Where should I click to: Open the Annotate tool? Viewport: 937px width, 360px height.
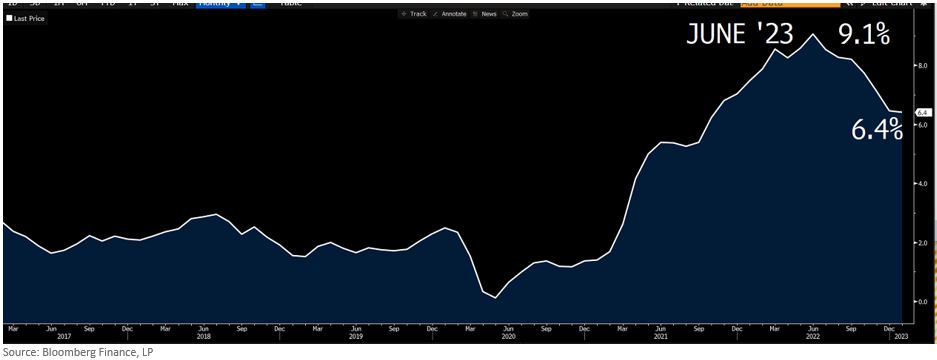pyautogui.click(x=449, y=14)
